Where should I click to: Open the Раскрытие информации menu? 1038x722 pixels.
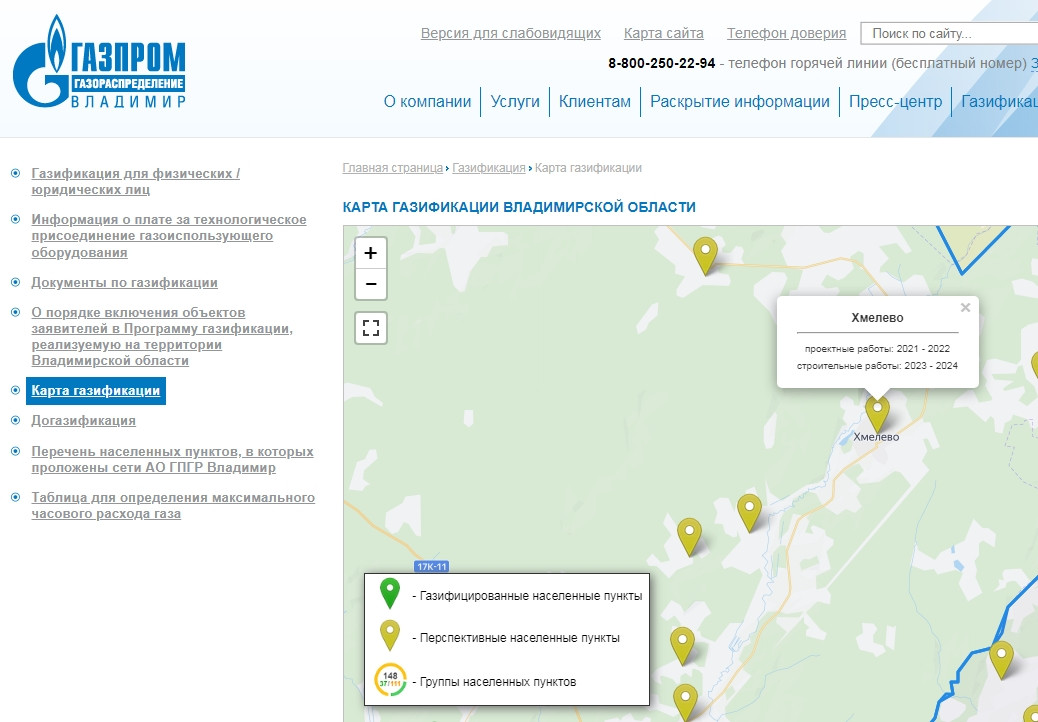tap(739, 101)
